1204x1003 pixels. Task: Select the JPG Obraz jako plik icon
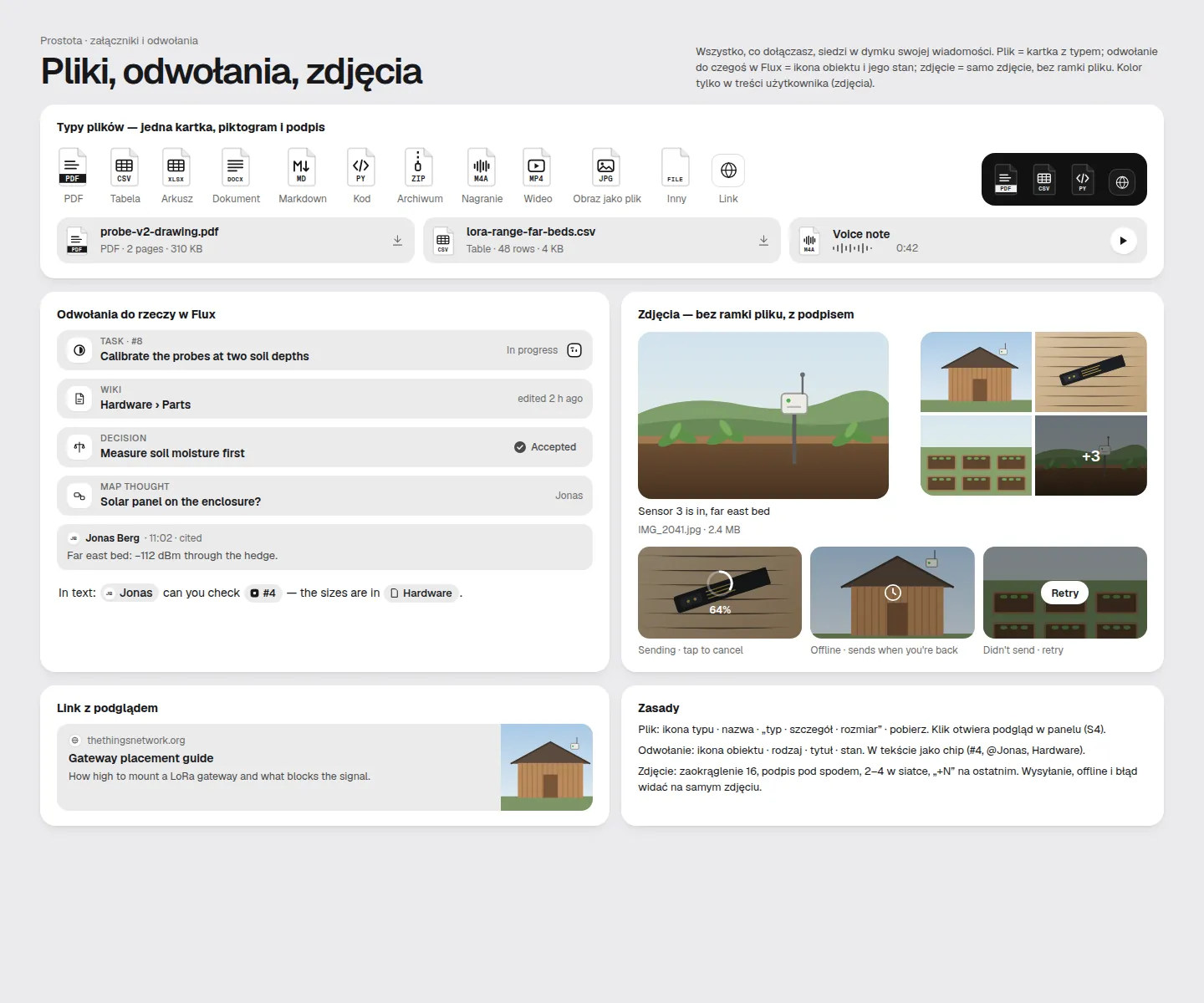coord(606,166)
